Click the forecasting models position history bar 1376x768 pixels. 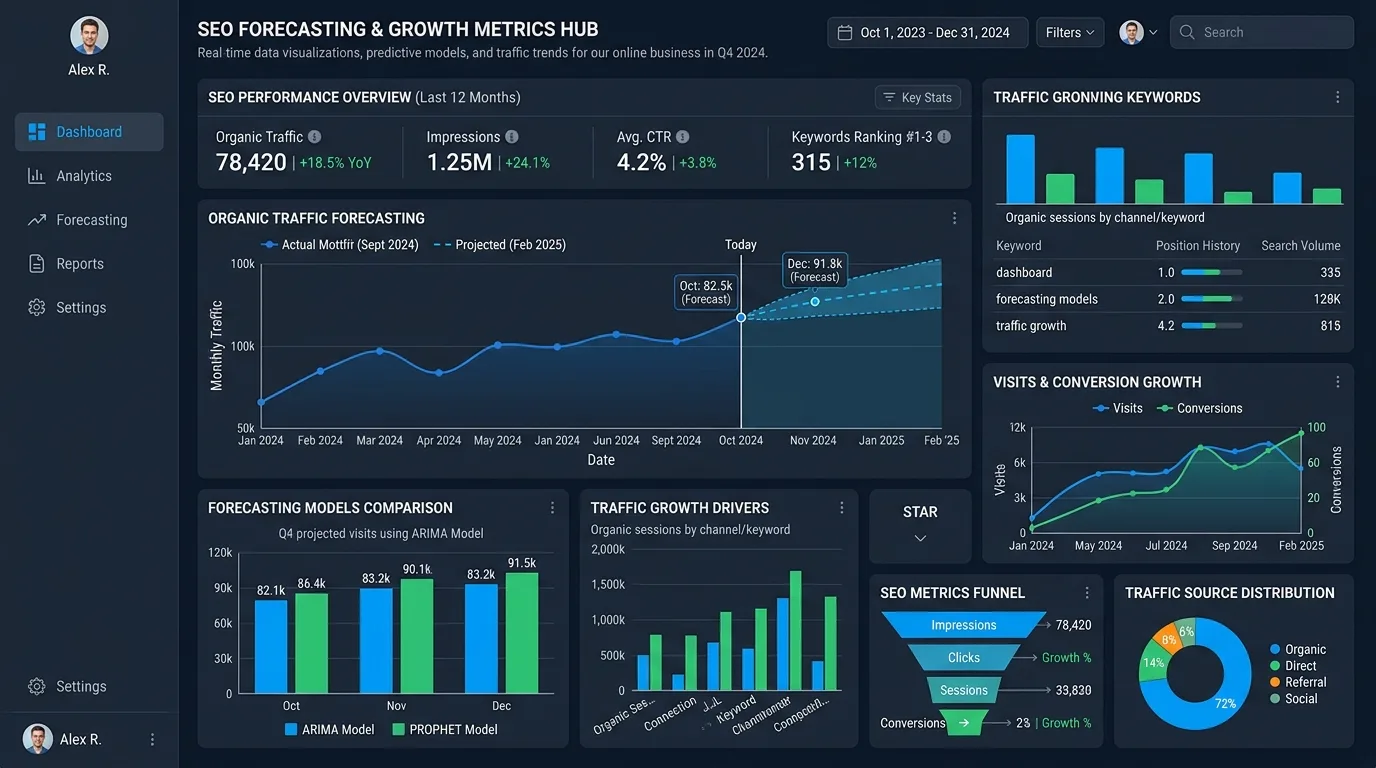1212,299
